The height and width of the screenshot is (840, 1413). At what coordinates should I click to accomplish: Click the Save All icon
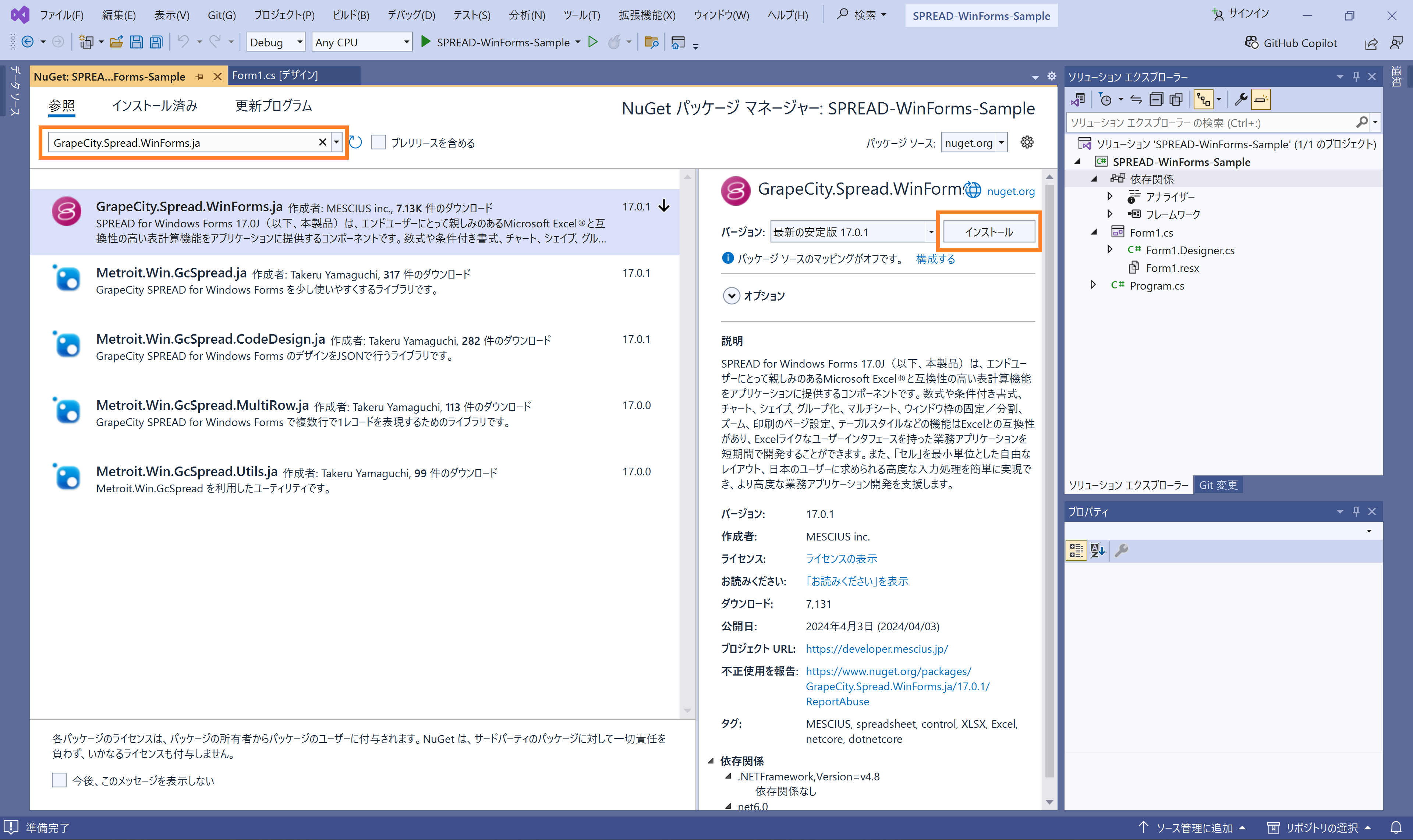tap(156, 42)
